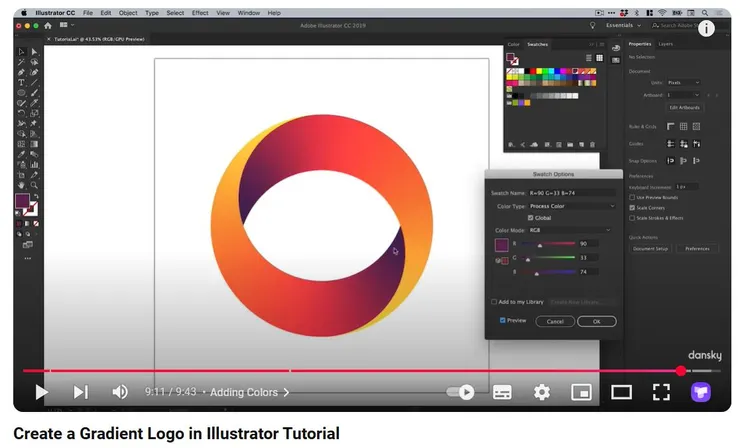Switch swatches to thumbnail grid view

point(599,58)
